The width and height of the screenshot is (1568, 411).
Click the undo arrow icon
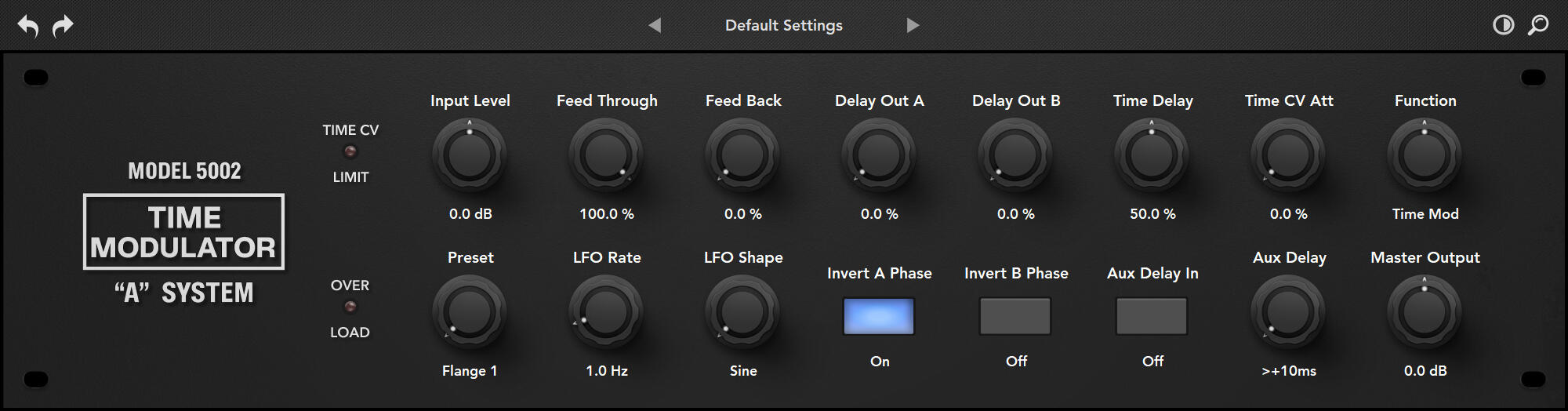[x=28, y=26]
